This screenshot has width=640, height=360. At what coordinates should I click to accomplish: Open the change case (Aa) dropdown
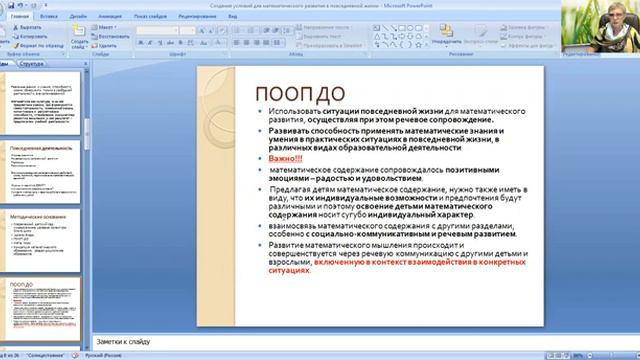pyautogui.click(x=204, y=42)
